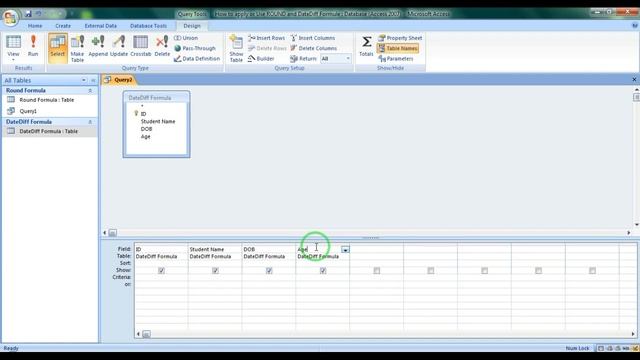Image resolution: width=640 pixels, height=360 pixels.
Task: Collapse the Round Formula group
Action: point(90,90)
